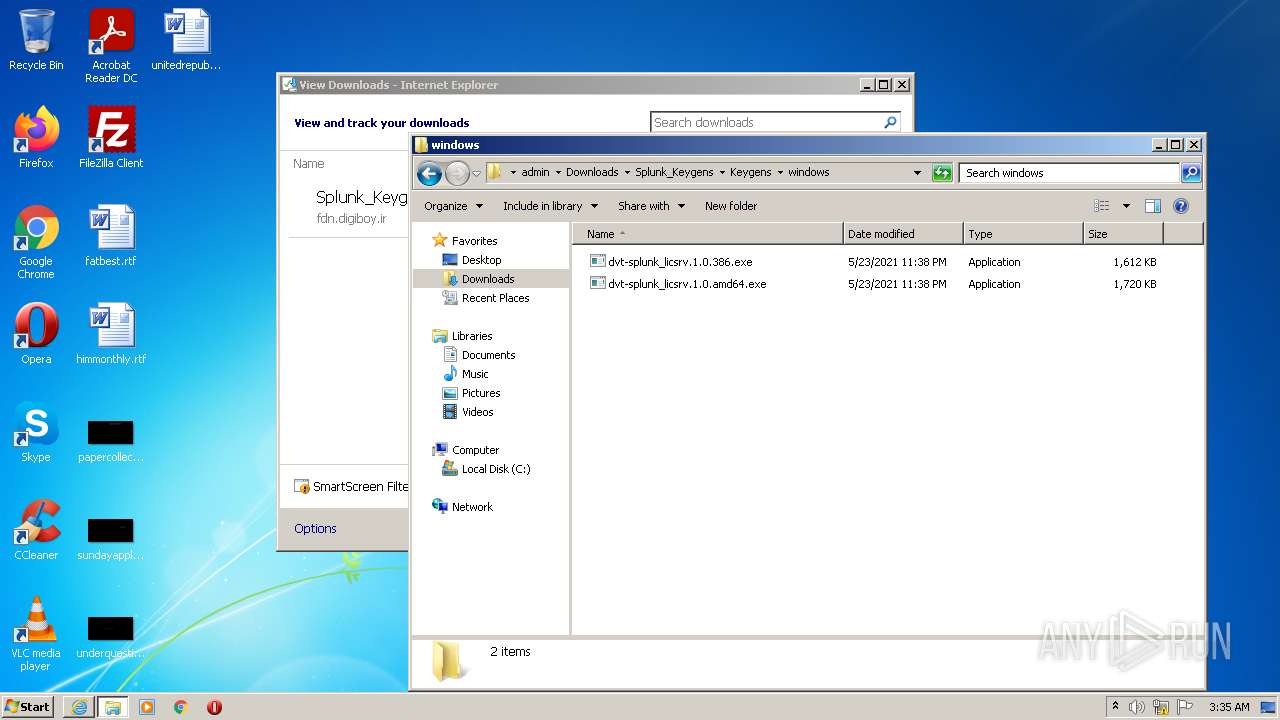Click the Explorer forward arrow button
The width and height of the screenshot is (1280, 720).
(x=457, y=173)
